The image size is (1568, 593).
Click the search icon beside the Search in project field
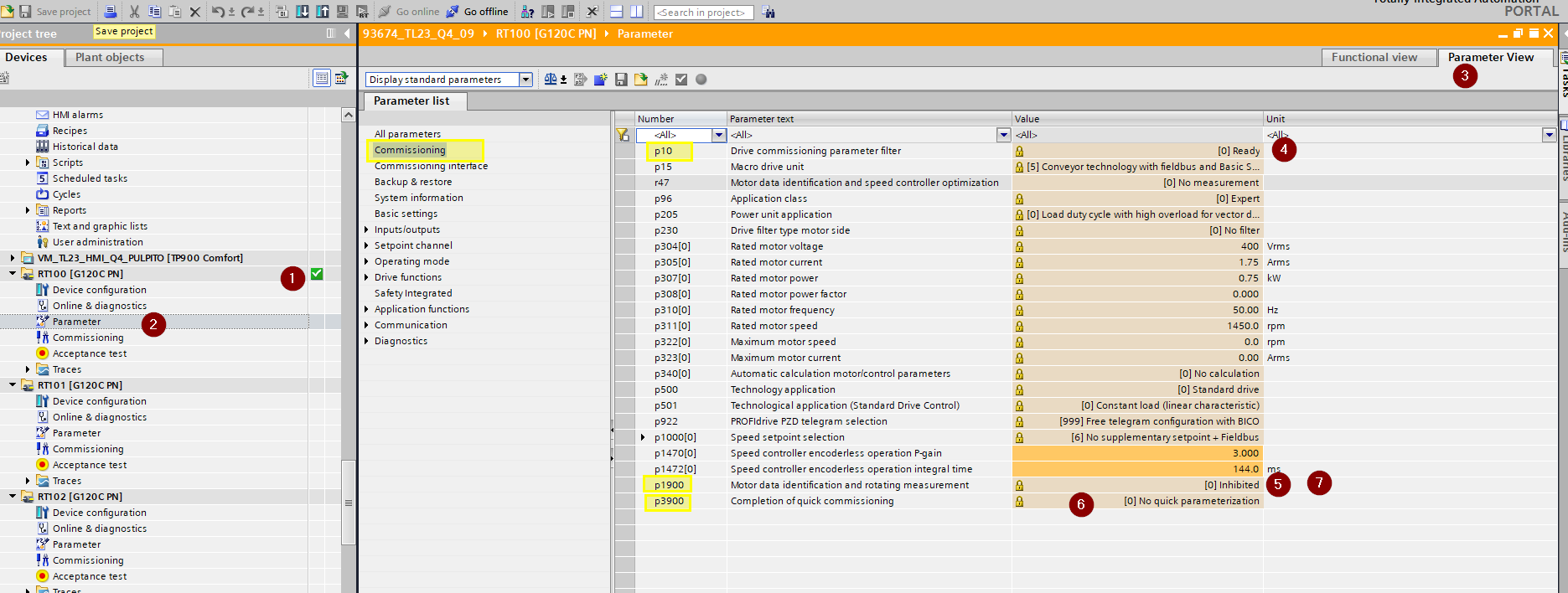pos(768,12)
